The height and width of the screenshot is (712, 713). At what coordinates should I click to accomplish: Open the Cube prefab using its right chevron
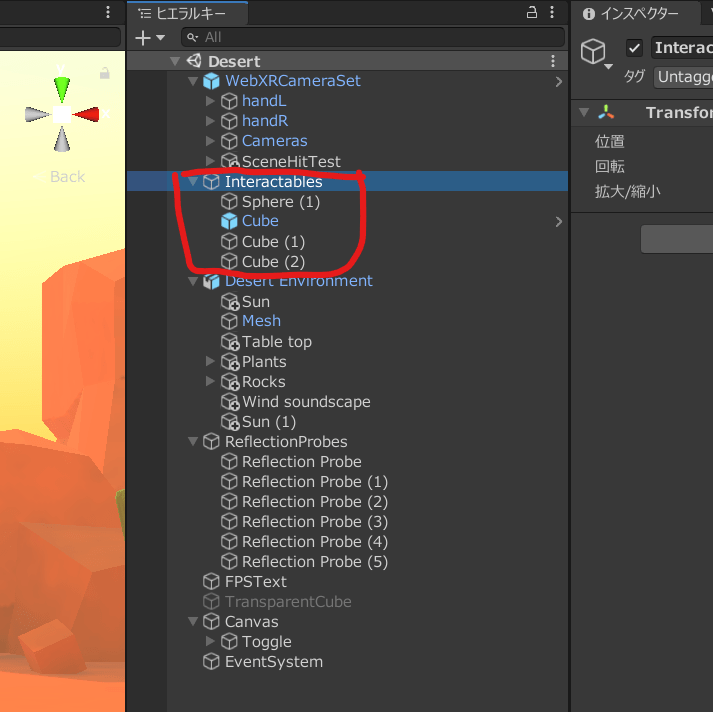(558, 221)
